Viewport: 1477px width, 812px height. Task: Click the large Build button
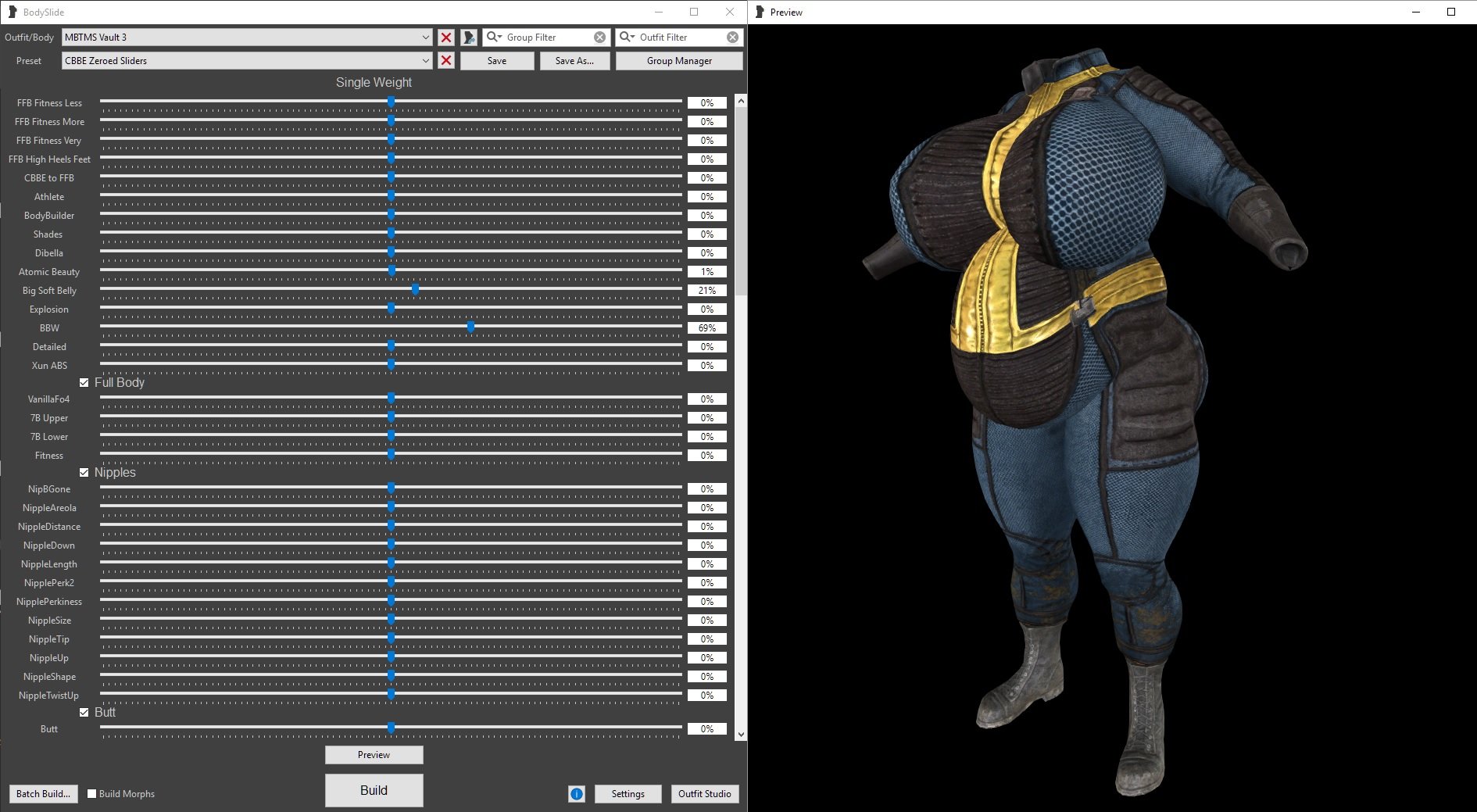click(374, 790)
